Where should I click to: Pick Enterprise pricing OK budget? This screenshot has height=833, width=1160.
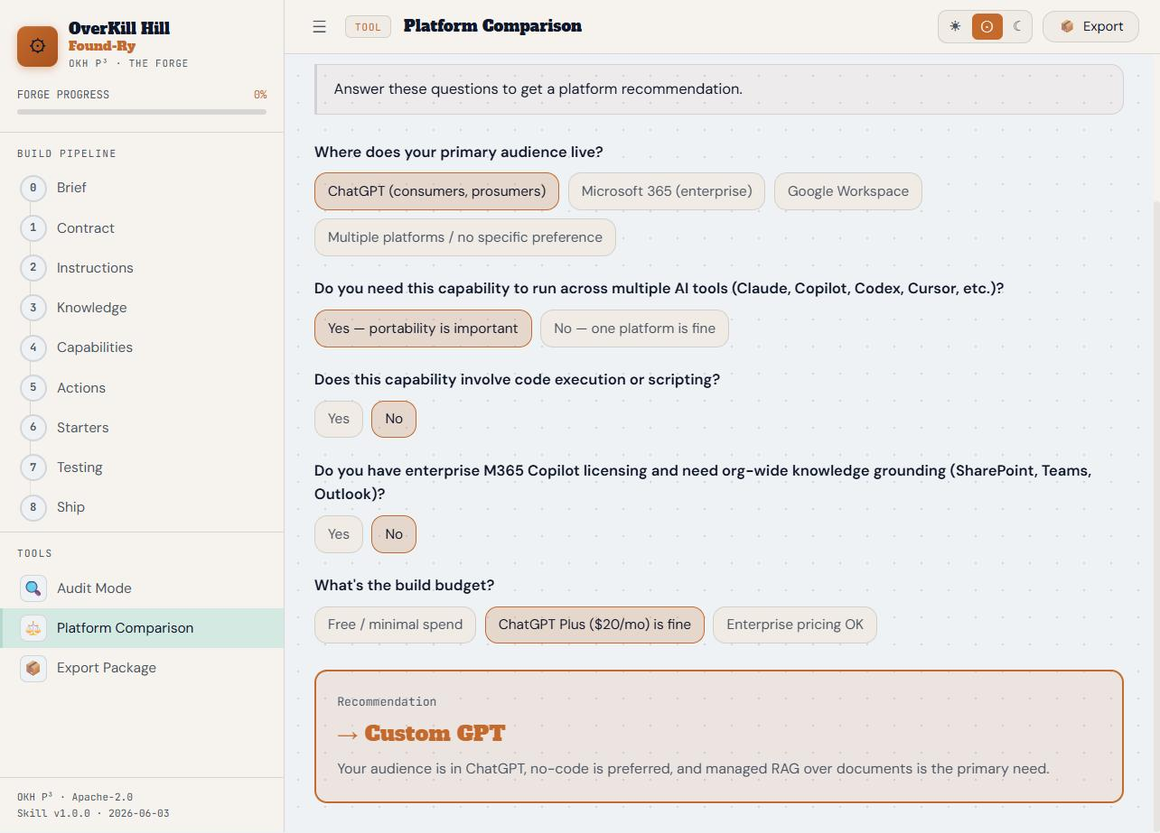795,625
